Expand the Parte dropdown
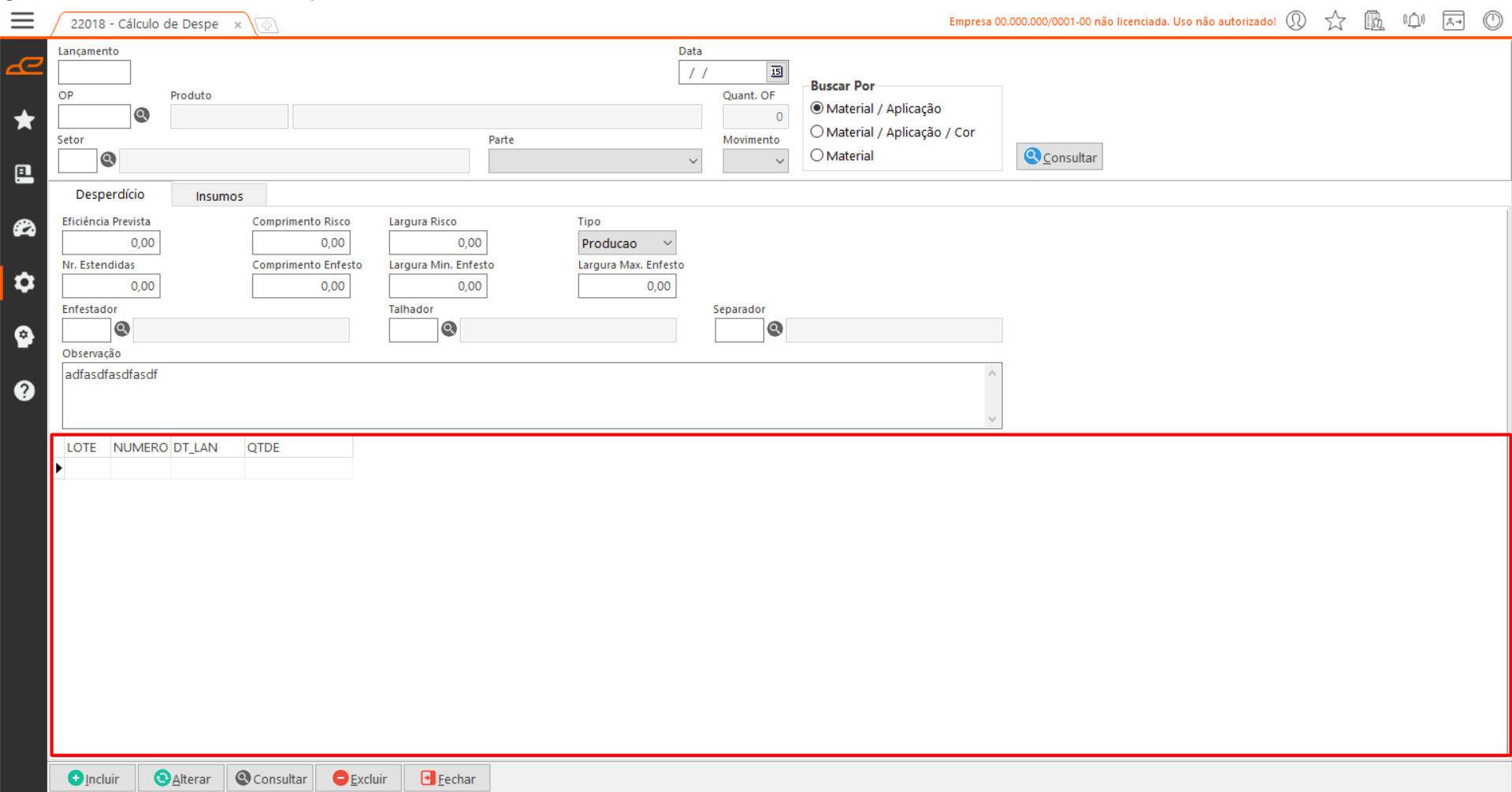The height and width of the screenshot is (792, 1512). point(693,161)
